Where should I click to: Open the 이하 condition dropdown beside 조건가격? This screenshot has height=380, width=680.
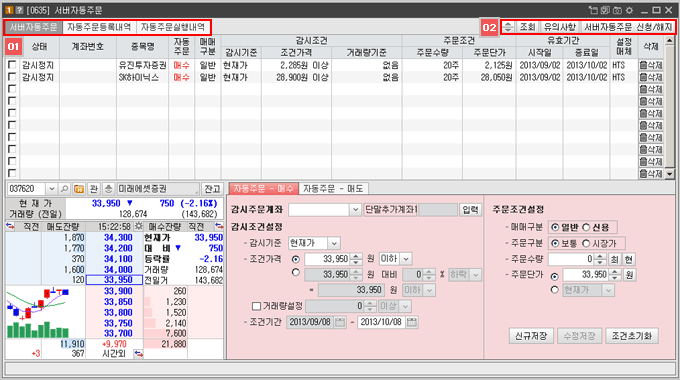(406, 259)
